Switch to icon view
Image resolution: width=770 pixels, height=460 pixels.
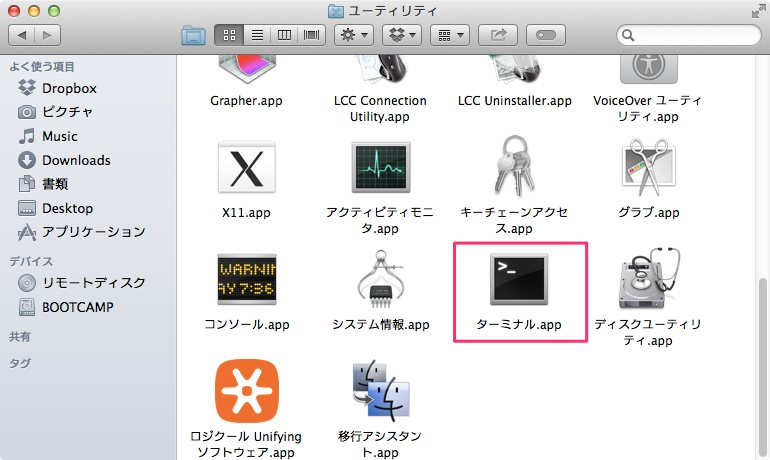pos(229,35)
